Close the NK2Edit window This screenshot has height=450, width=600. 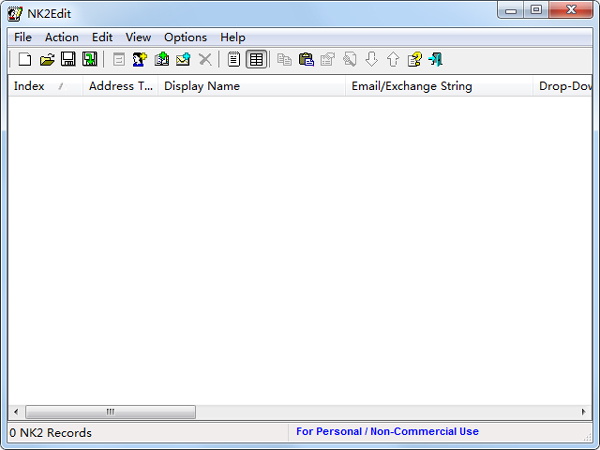click(x=571, y=10)
